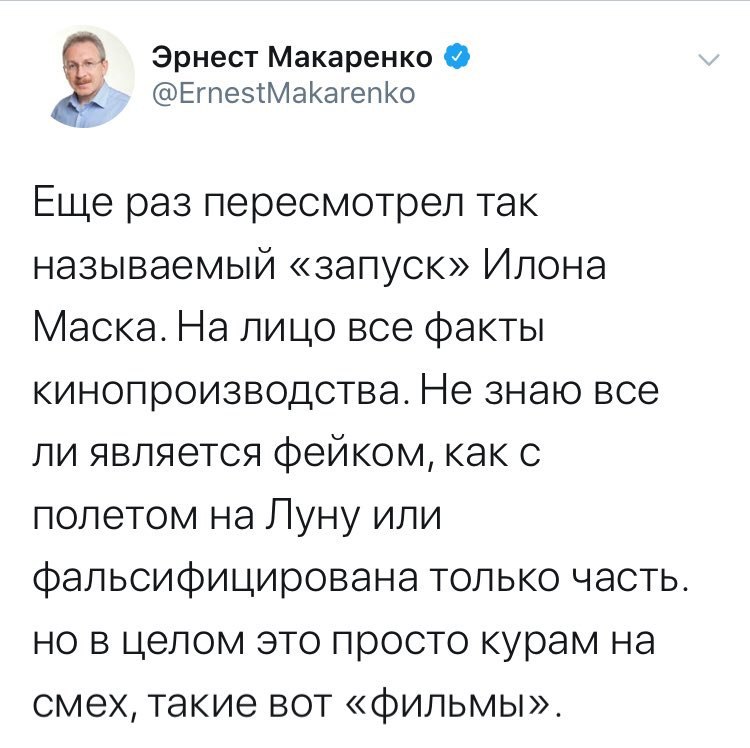Click the word кинопроизводства in the tweet

[x=214, y=393]
